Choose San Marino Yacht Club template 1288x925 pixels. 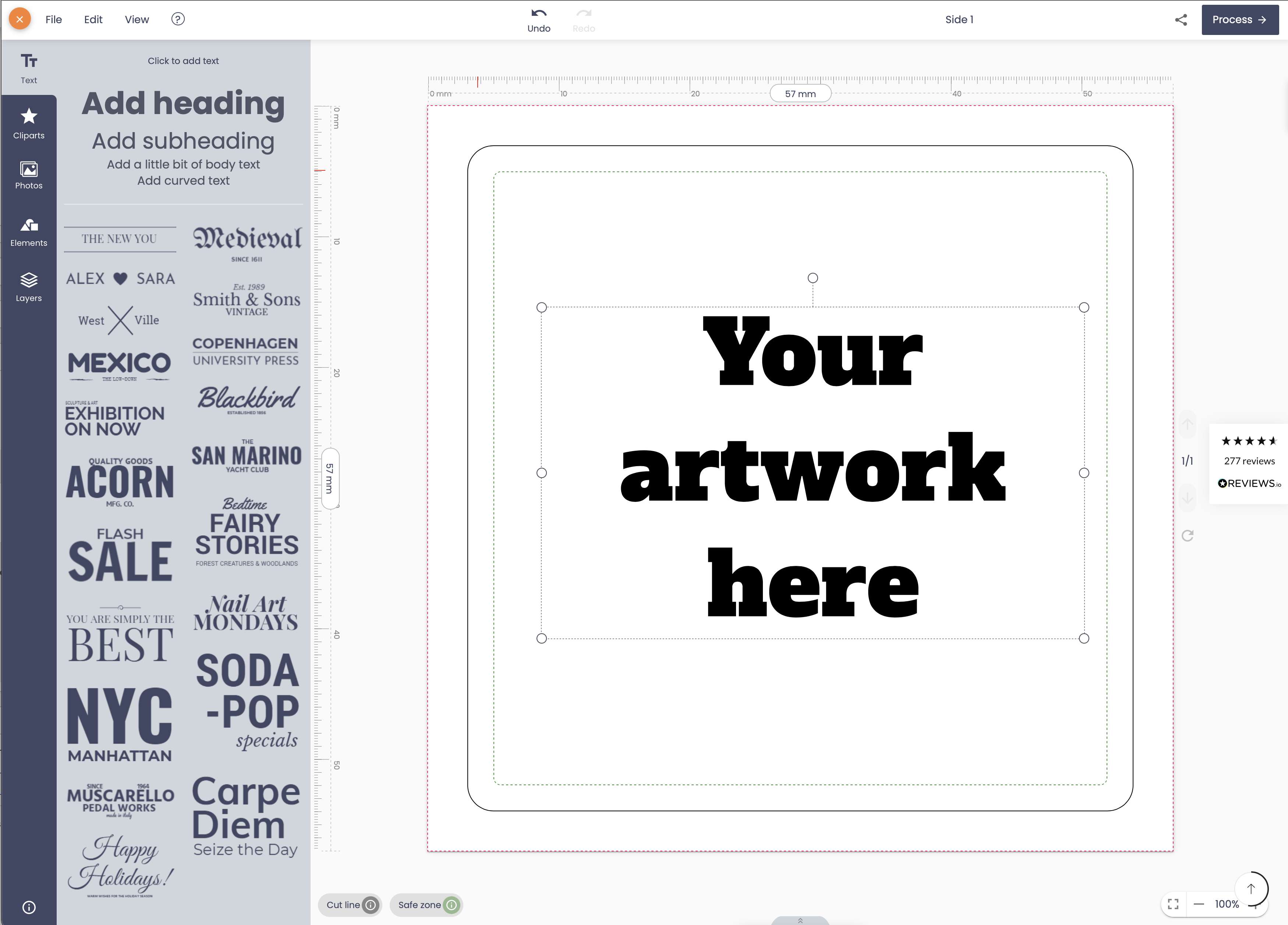[x=247, y=456]
